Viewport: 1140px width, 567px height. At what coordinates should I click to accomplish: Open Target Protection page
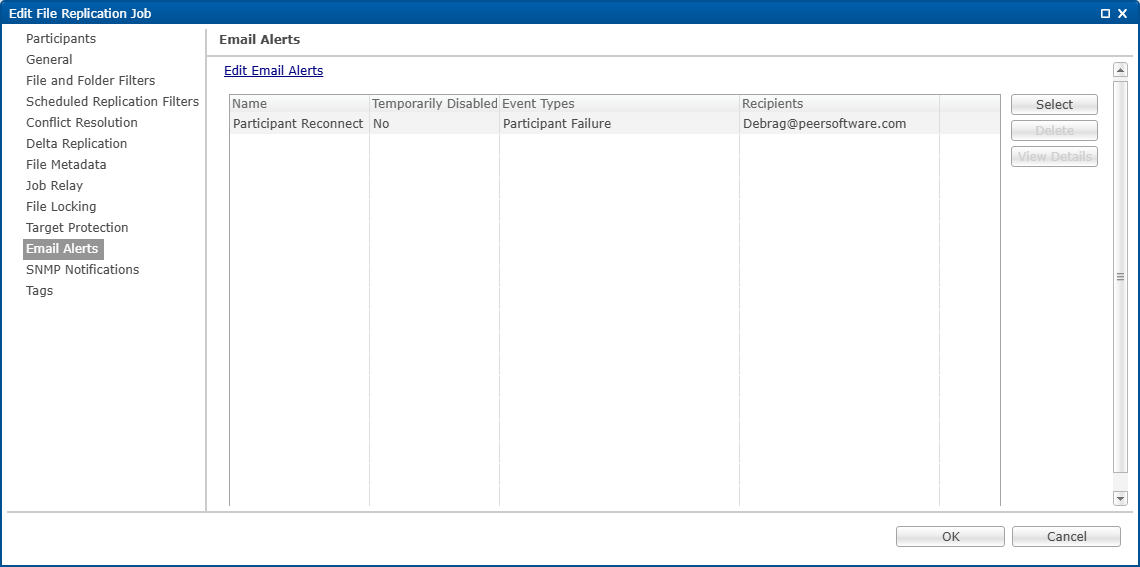[77, 228]
